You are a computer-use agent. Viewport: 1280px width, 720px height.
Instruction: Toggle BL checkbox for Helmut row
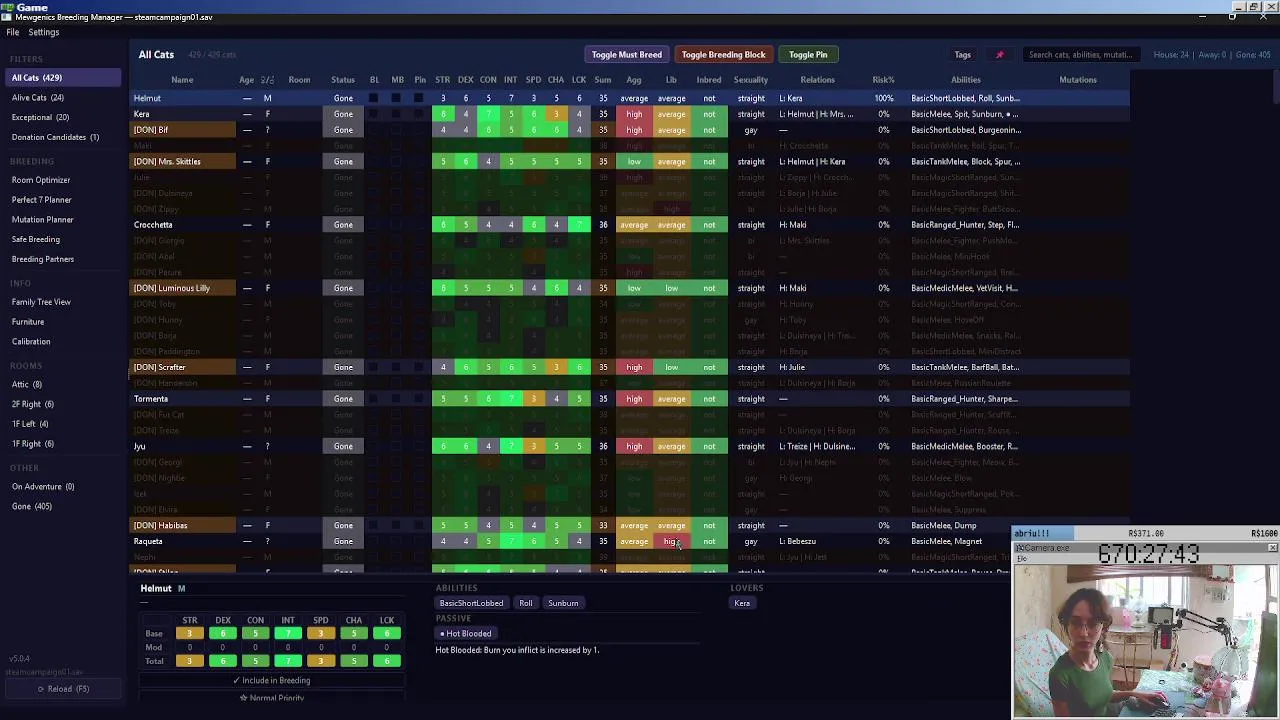coord(373,98)
